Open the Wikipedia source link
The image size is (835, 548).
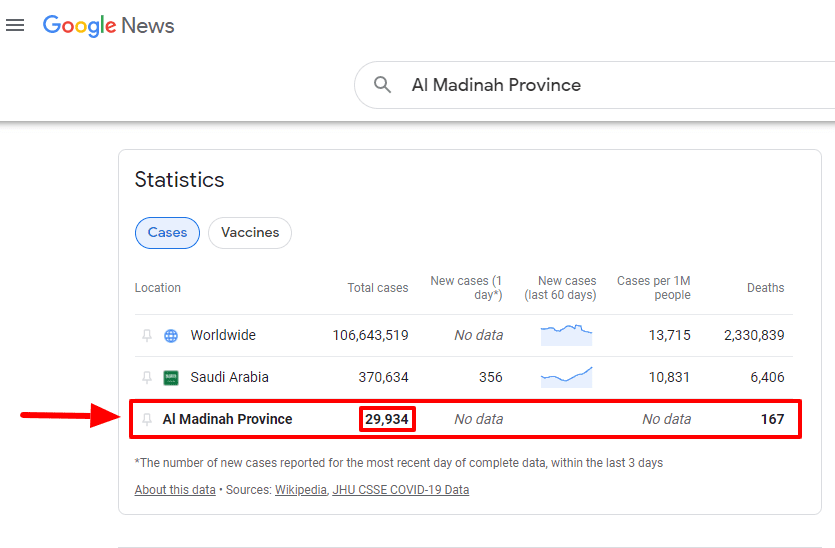[301, 490]
